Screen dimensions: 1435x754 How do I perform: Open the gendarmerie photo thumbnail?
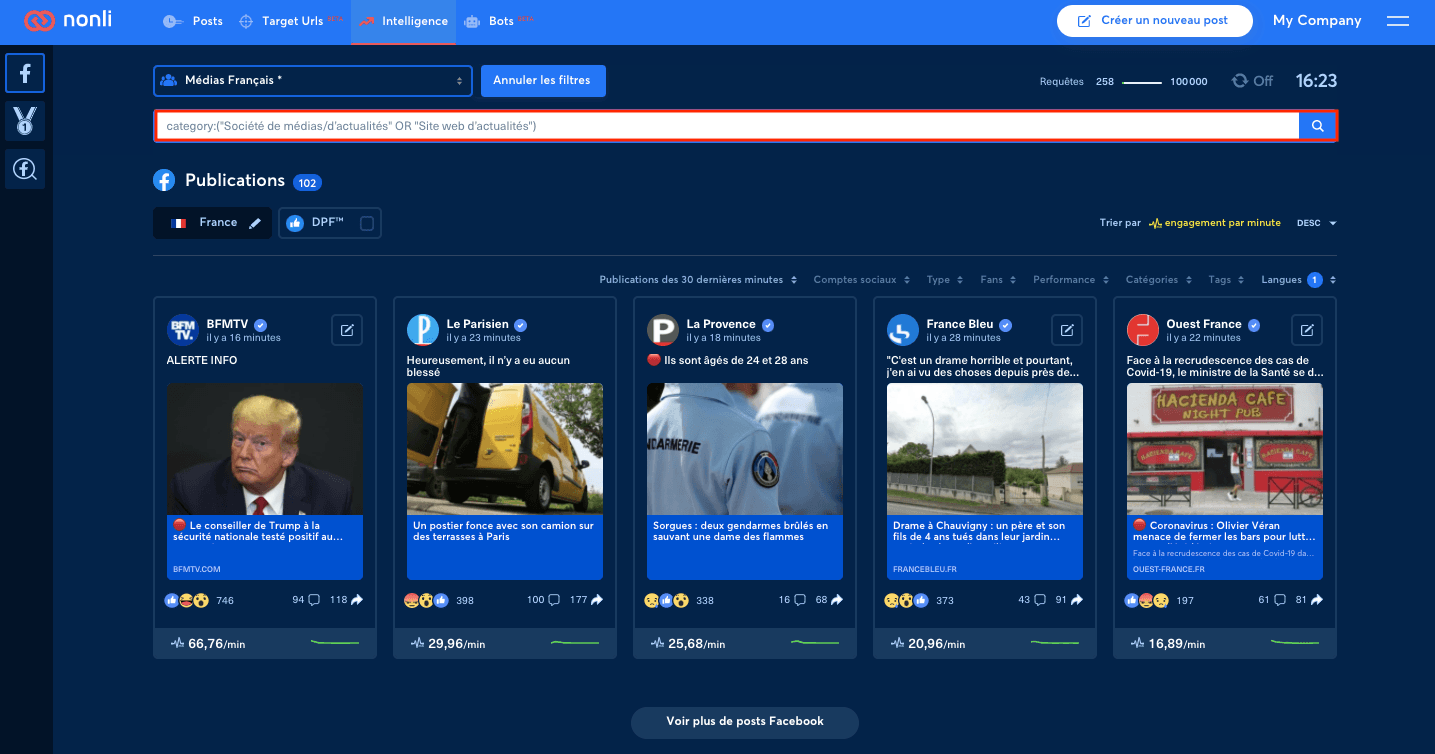pyautogui.click(x=745, y=449)
